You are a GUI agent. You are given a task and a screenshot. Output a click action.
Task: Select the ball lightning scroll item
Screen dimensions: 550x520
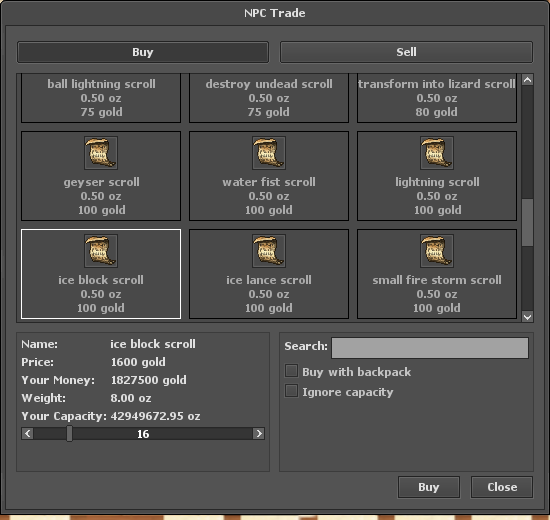tap(101, 98)
